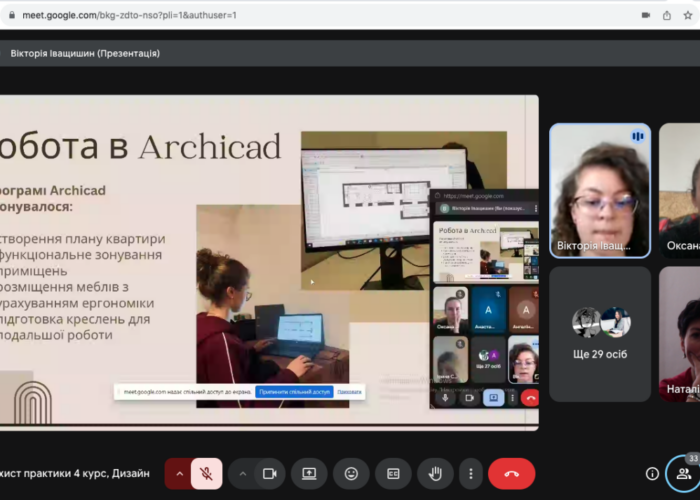Open the meeting details info icon

tap(652, 474)
